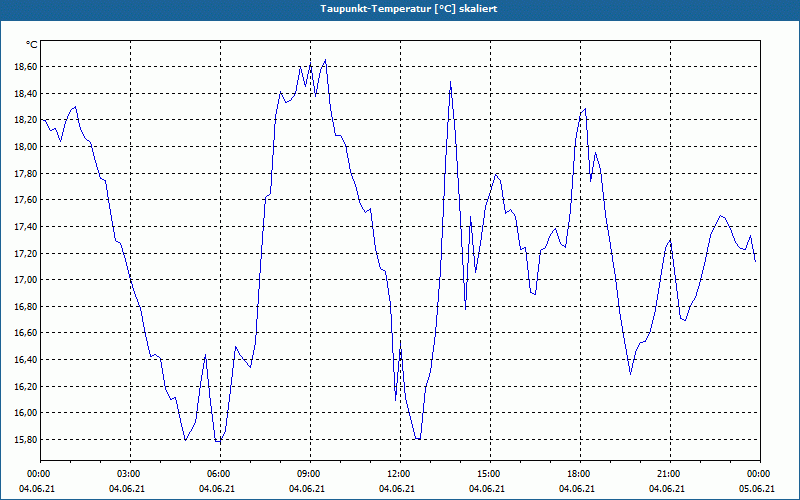Click the 03:00 time axis label

131,474
